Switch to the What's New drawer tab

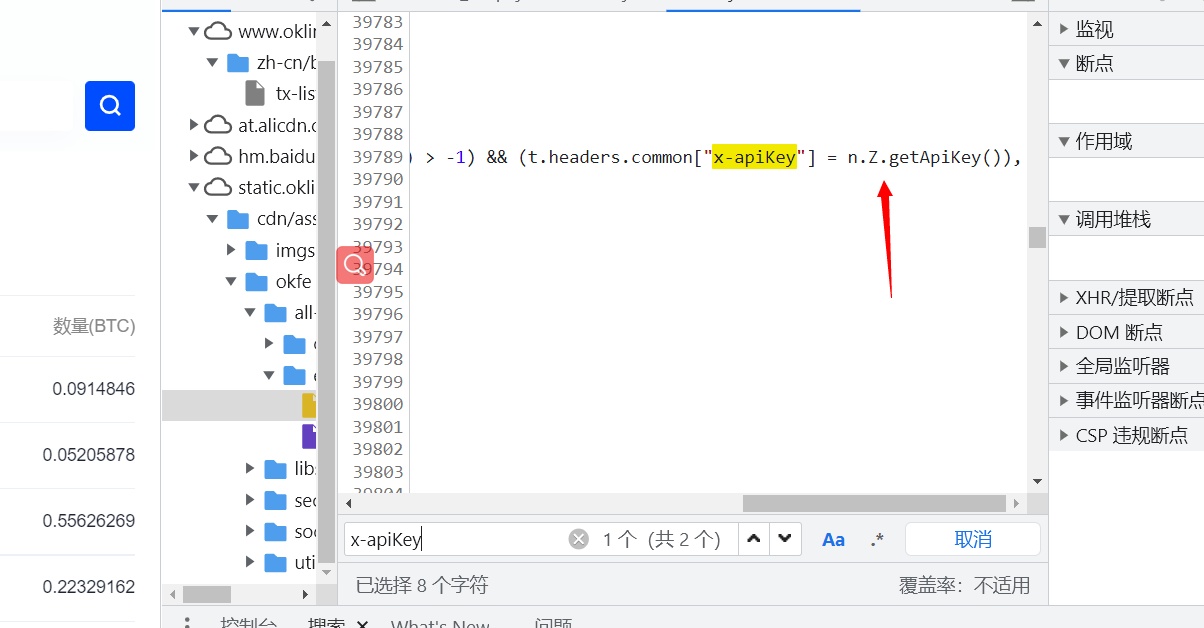(x=440, y=623)
